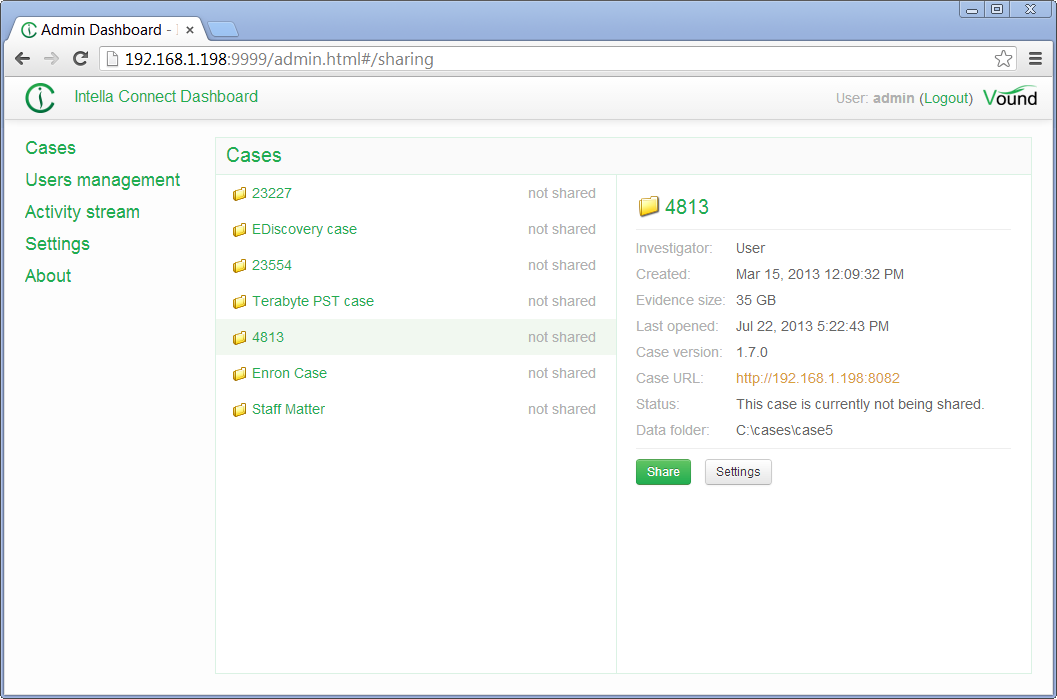Go back using the browser back arrow
The image size is (1057, 699).
pos(22,59)
